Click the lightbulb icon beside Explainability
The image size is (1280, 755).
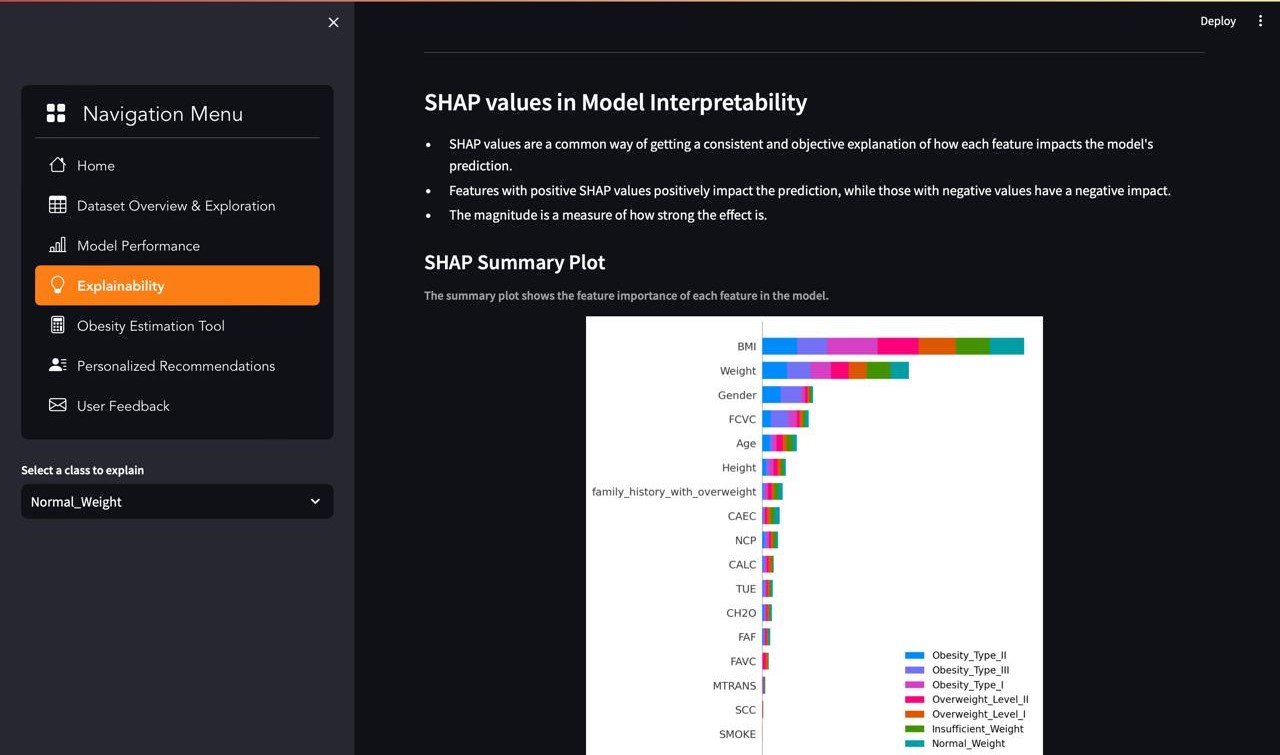(x=58, y=285)
